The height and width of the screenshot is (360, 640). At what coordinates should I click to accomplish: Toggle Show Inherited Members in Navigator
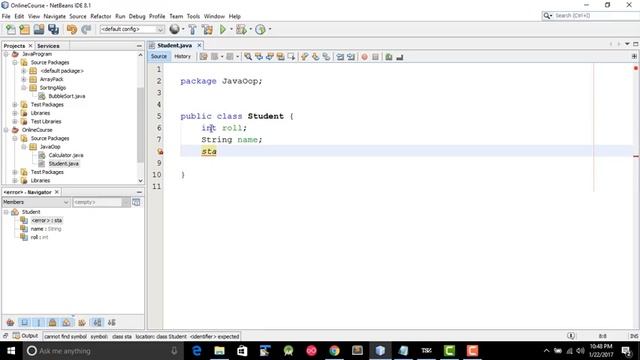click(x=11, y=323)
